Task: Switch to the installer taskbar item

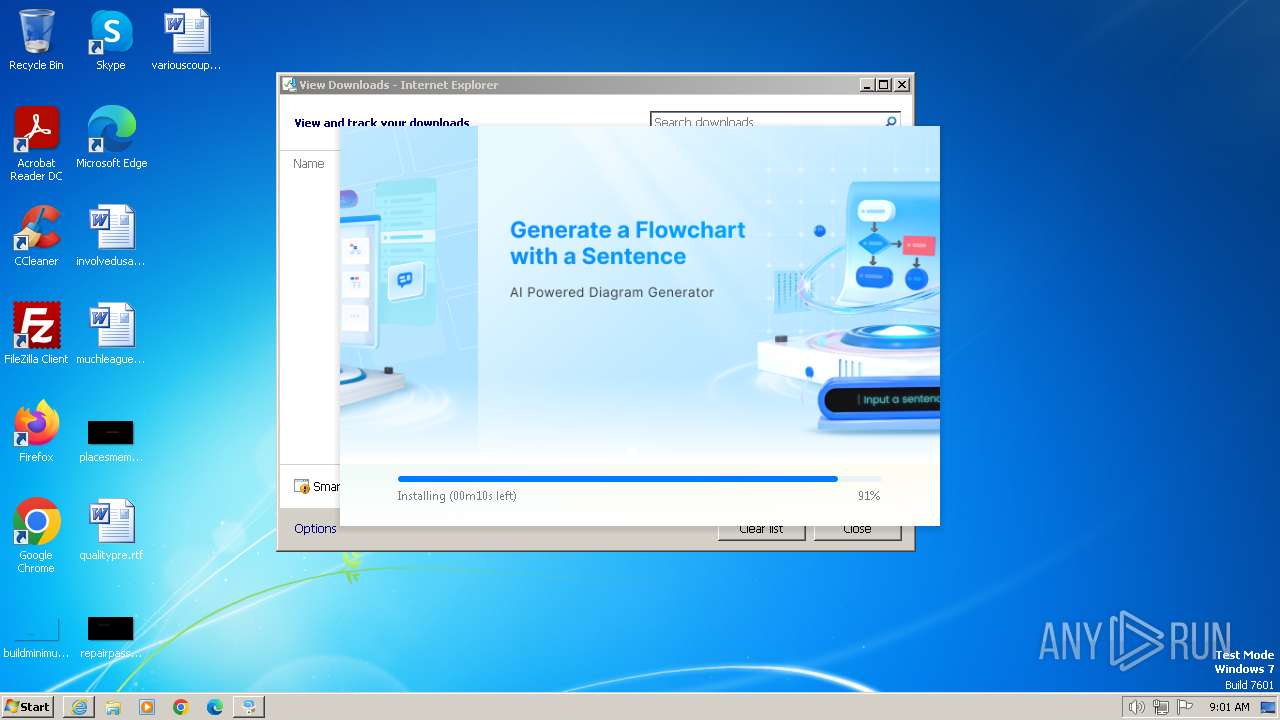Action: tap(249, 707)
